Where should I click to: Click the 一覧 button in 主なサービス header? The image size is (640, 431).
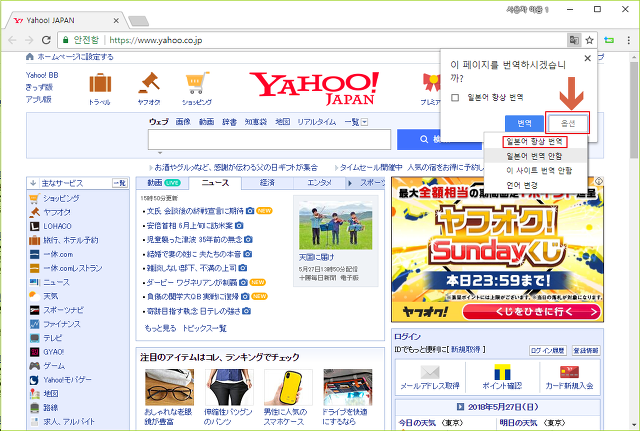click(120, 183)
